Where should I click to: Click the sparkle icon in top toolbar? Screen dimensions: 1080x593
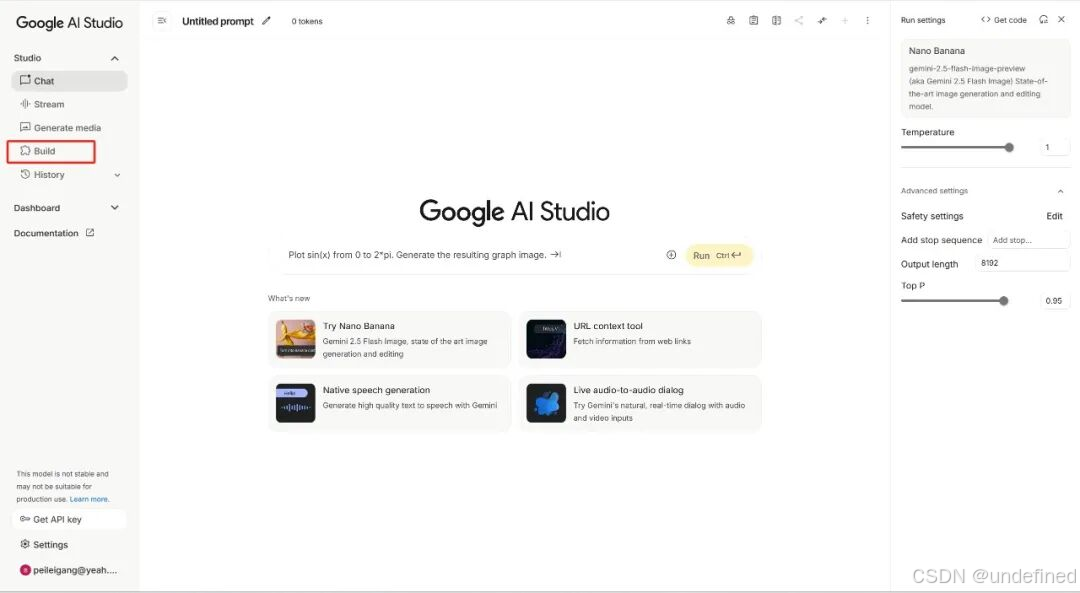coord(822,21)
